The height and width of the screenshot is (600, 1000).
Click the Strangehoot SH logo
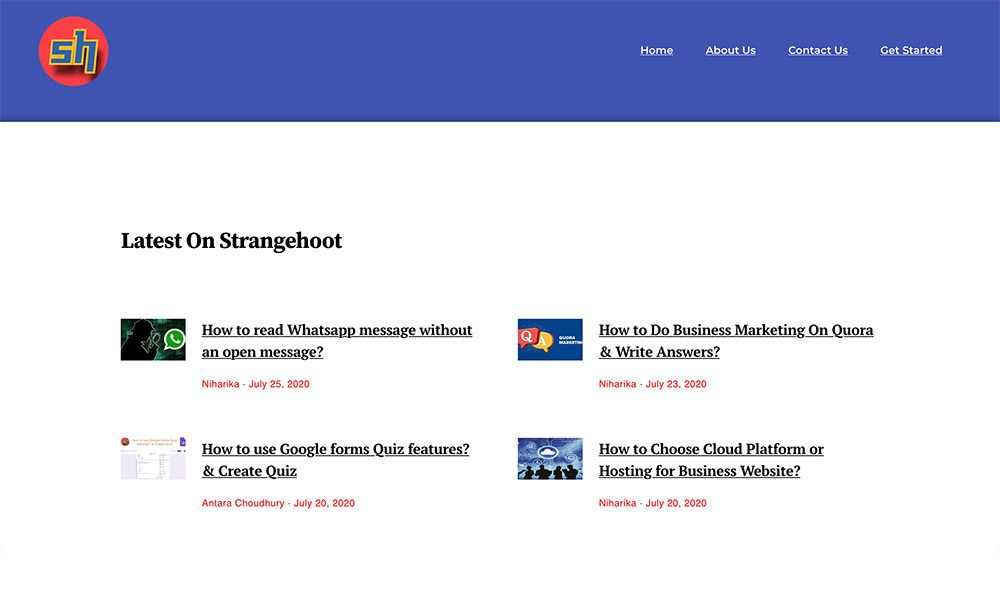73,51
